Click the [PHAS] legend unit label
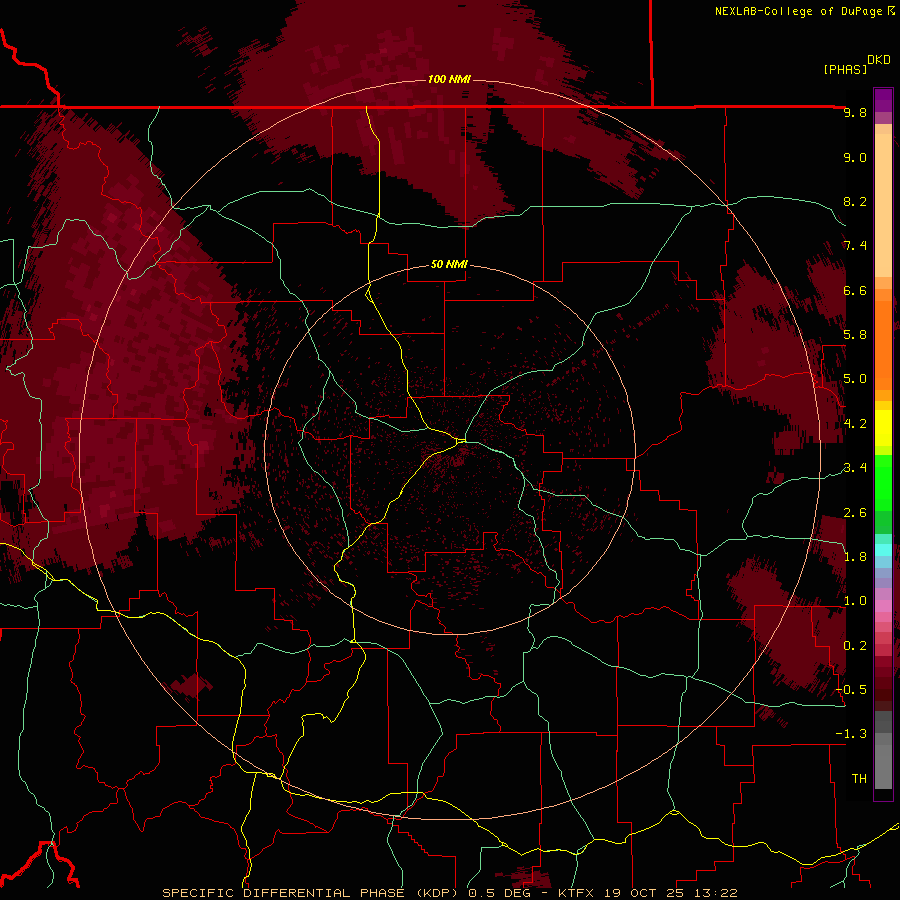The width and height of the screenshot is (900, 900). point(845,69)
